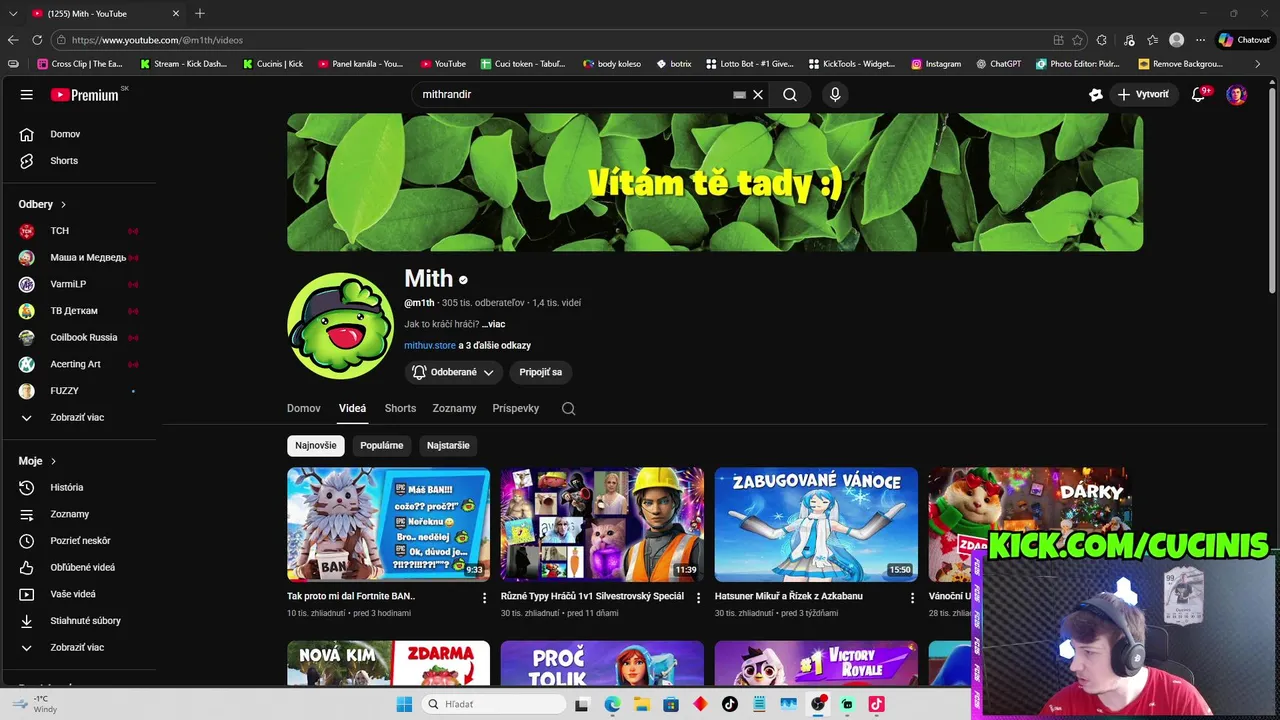Reload the page in the browser

[x=37, y=40]
